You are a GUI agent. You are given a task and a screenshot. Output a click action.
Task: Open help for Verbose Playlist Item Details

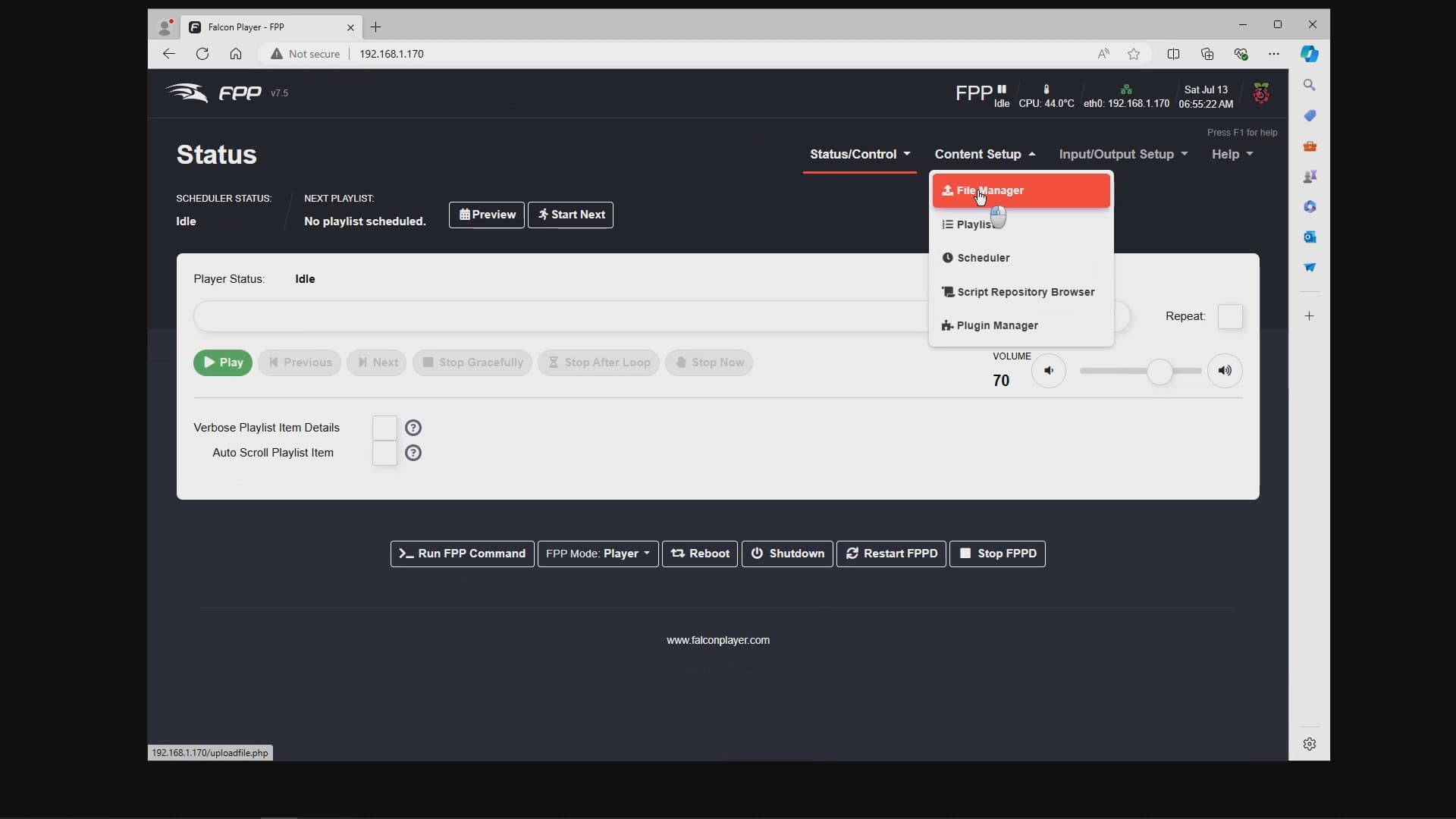click(413, 428)
